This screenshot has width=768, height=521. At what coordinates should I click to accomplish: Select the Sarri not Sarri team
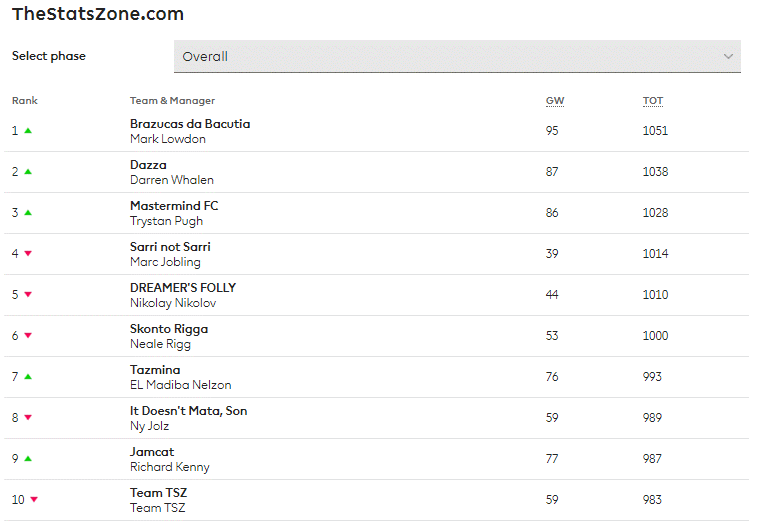click(170, 247)
